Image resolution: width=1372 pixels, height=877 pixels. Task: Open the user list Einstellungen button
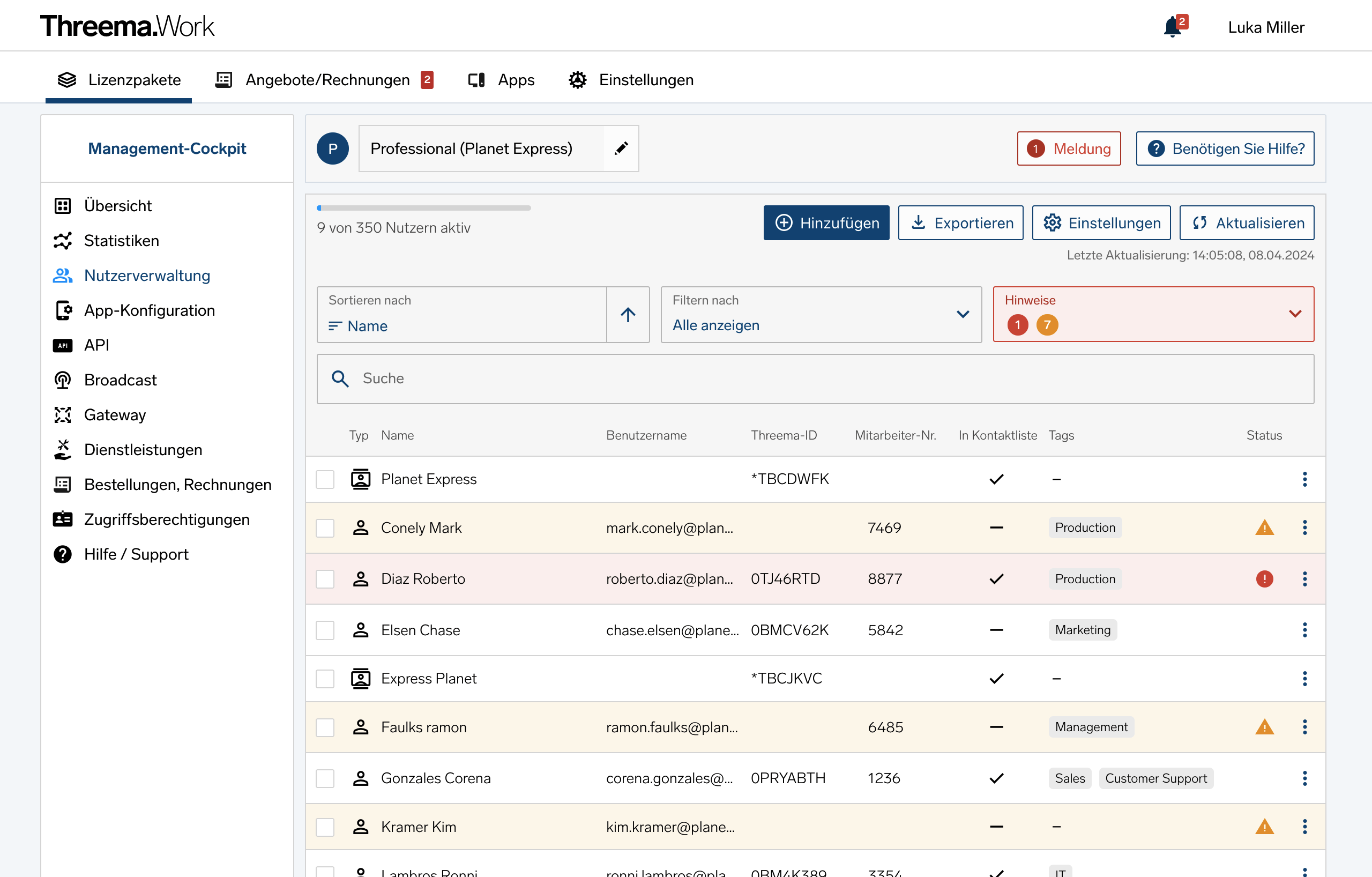(x=1101, y=223)
